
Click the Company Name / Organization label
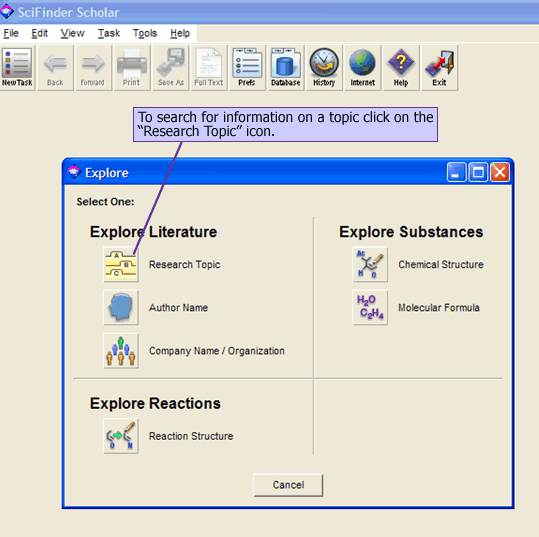(217, 351)
